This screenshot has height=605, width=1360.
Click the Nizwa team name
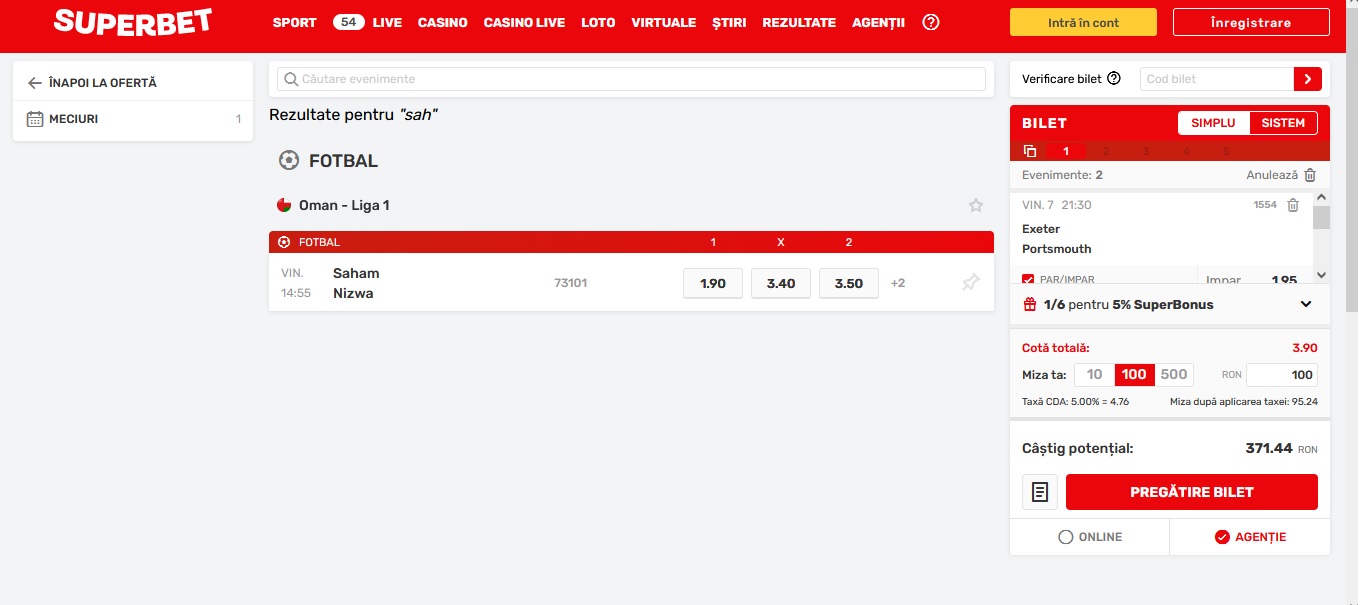pos(353,293)
